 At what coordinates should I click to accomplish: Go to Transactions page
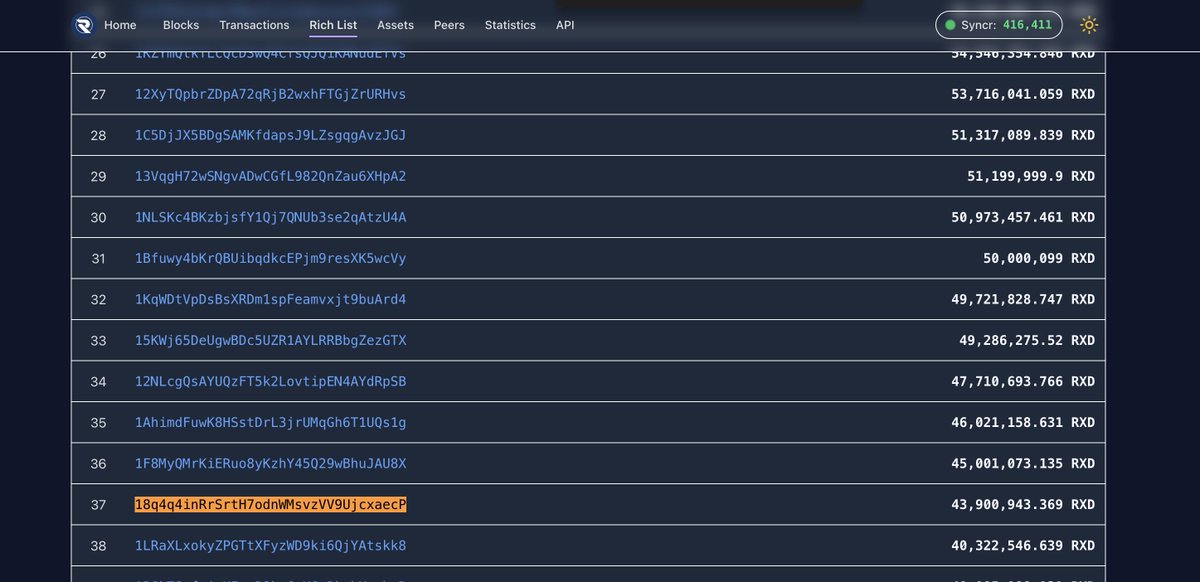254,25
